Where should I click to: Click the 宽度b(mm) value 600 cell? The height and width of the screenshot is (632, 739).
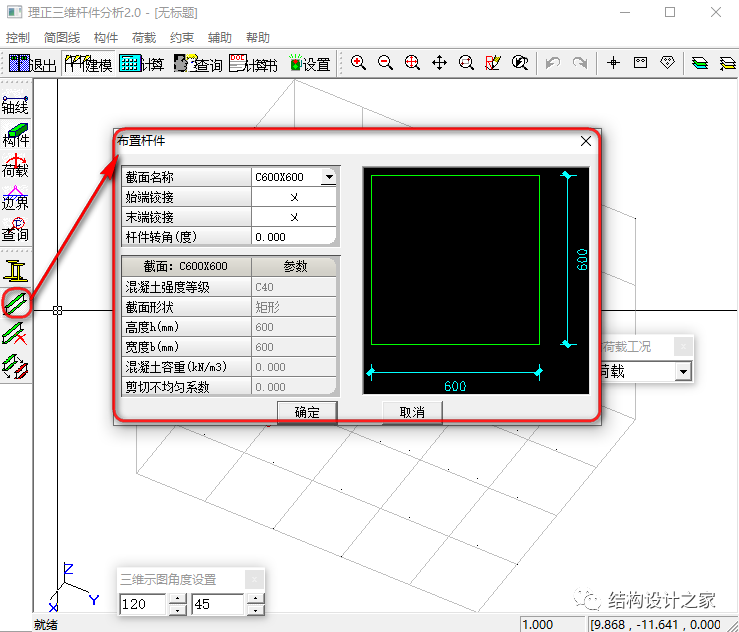pyautogui.click(x=294, y=347)
